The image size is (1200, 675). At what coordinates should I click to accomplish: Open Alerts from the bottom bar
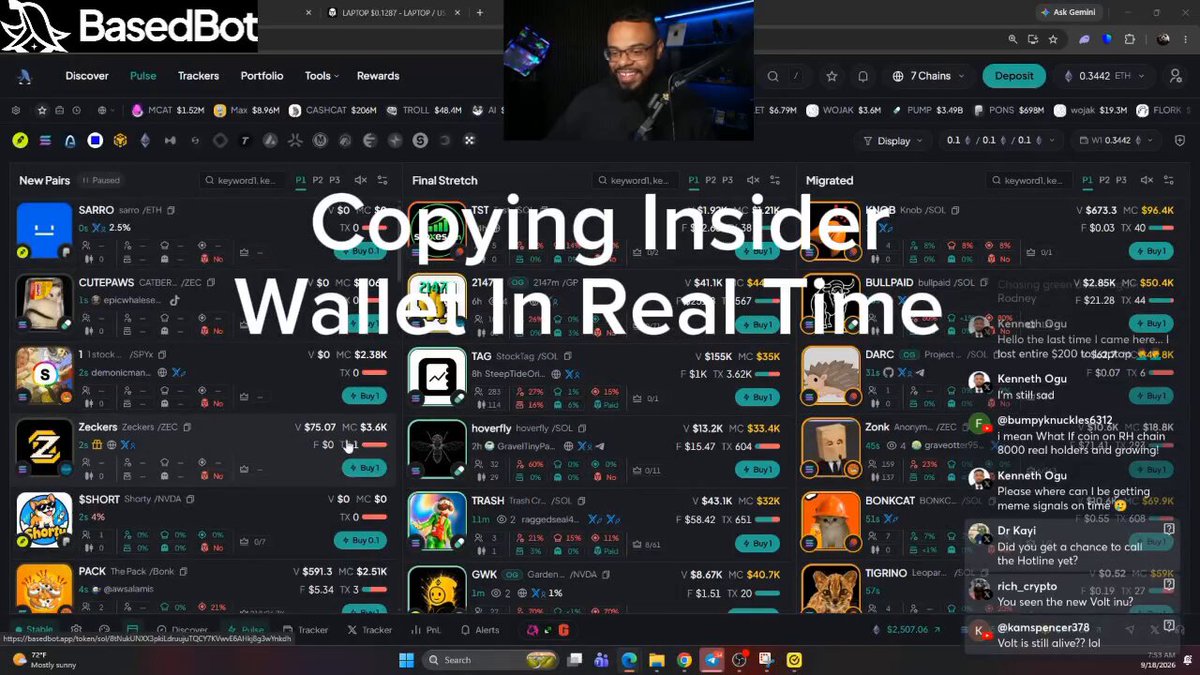pos(480,630)
